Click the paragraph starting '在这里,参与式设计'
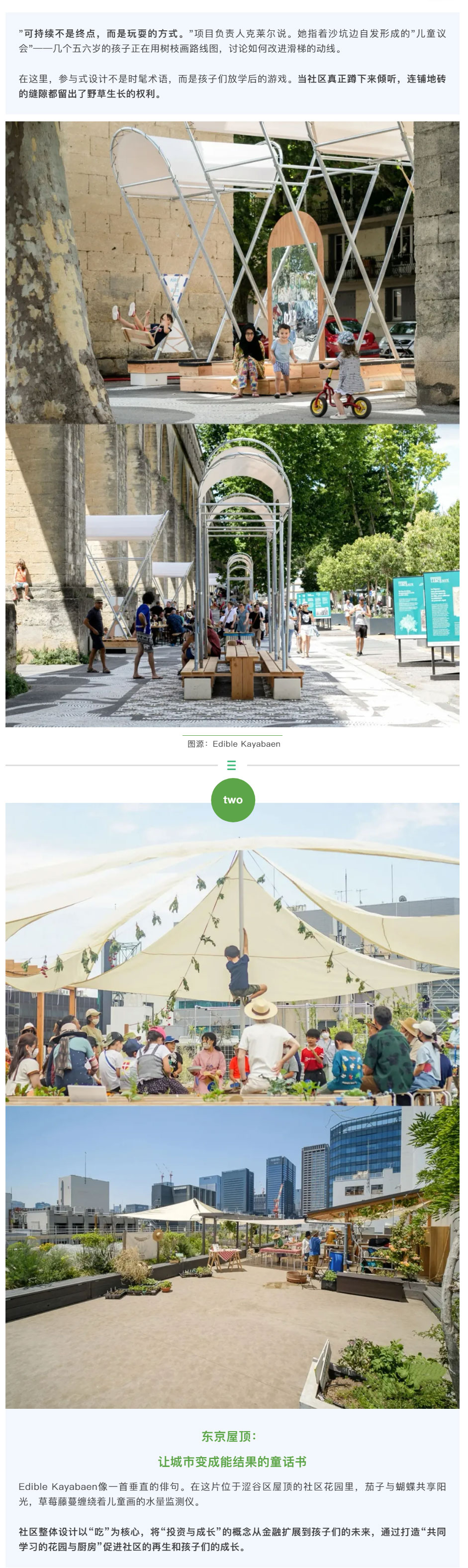The width and height of the screenshot is (468, 1568). click(232, 87)
